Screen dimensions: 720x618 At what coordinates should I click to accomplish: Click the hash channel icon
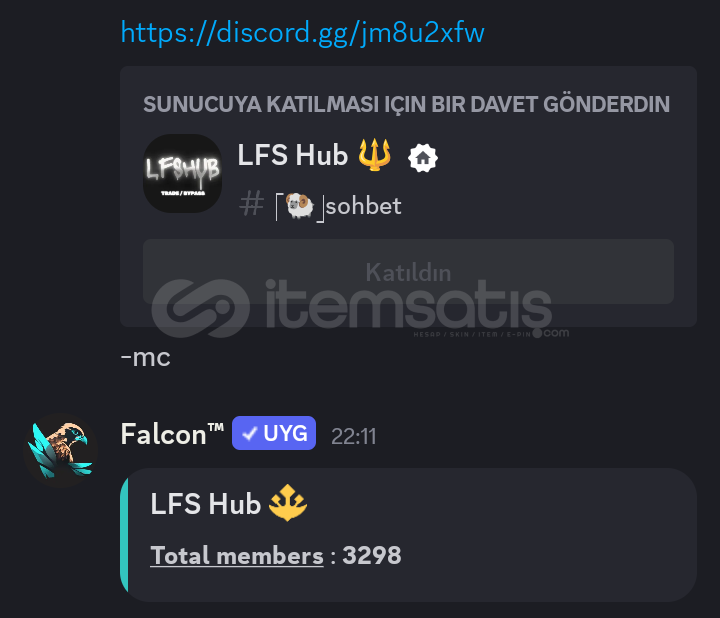point(252,204)
